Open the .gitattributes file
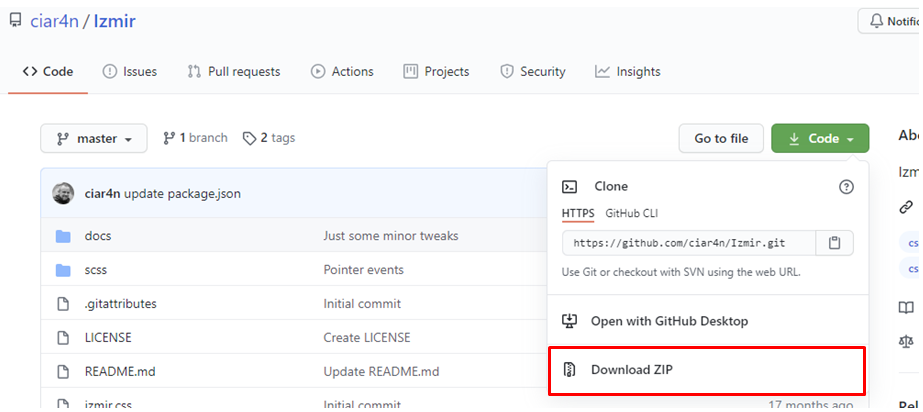This screenshot has height=412, width=923. point(121,304)
